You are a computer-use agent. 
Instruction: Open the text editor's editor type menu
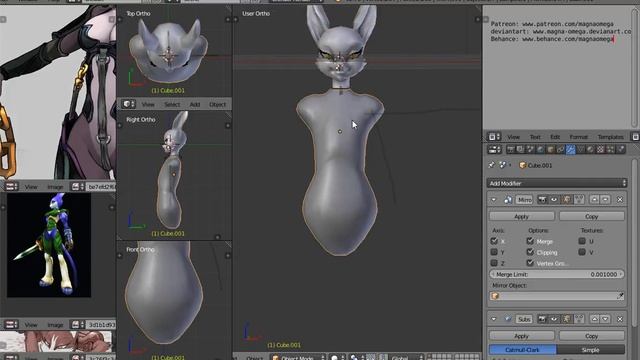click(x=493, y=137)
